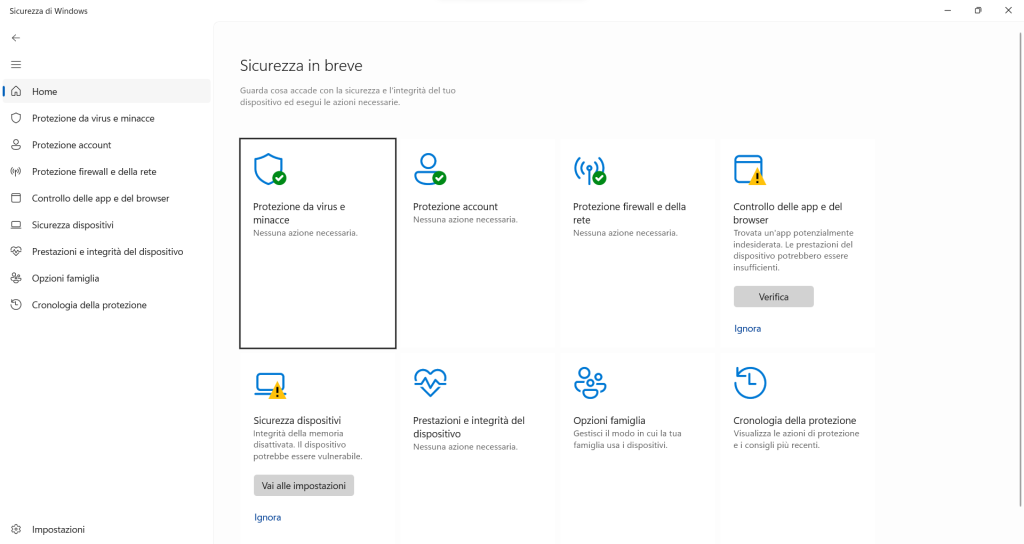Click the laptop icon beside Sicurezza dispositivi

[16, 225]
